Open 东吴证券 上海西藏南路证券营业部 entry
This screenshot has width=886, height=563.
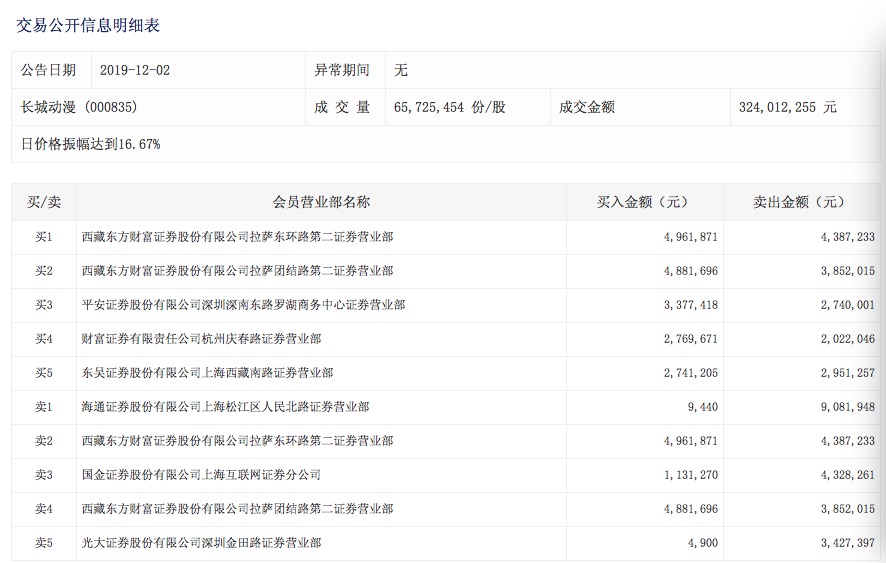(207, 373)
